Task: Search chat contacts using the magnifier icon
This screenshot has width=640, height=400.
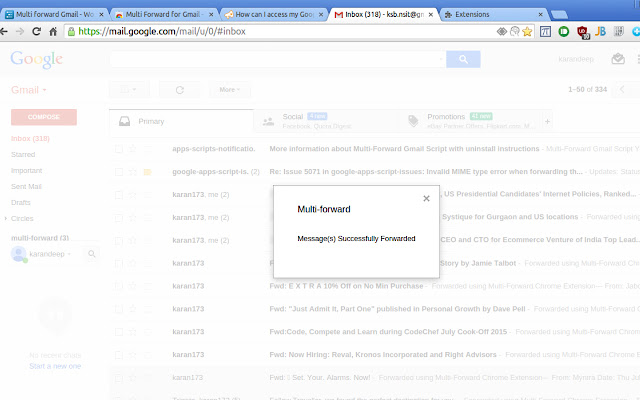Action: pyautogui.click(x=92, y=254)
